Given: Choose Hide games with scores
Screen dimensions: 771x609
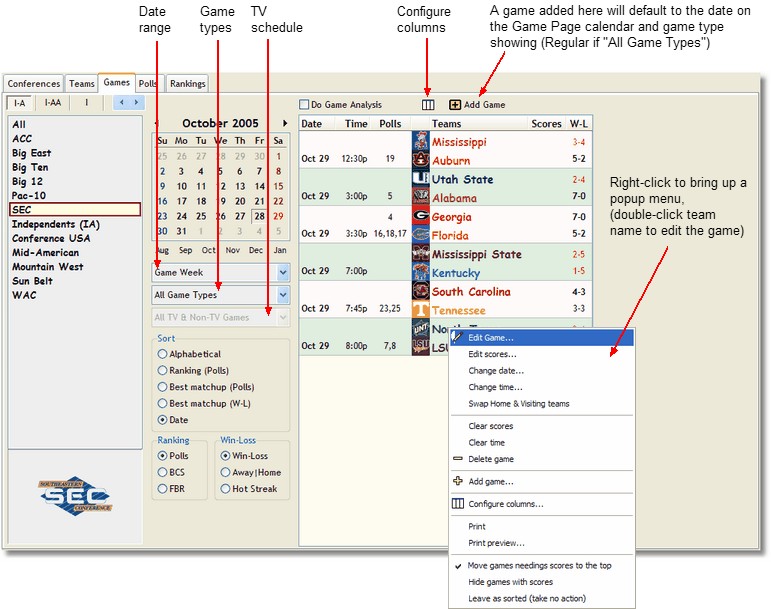Looking at the screenshot, I should (542, 582).
